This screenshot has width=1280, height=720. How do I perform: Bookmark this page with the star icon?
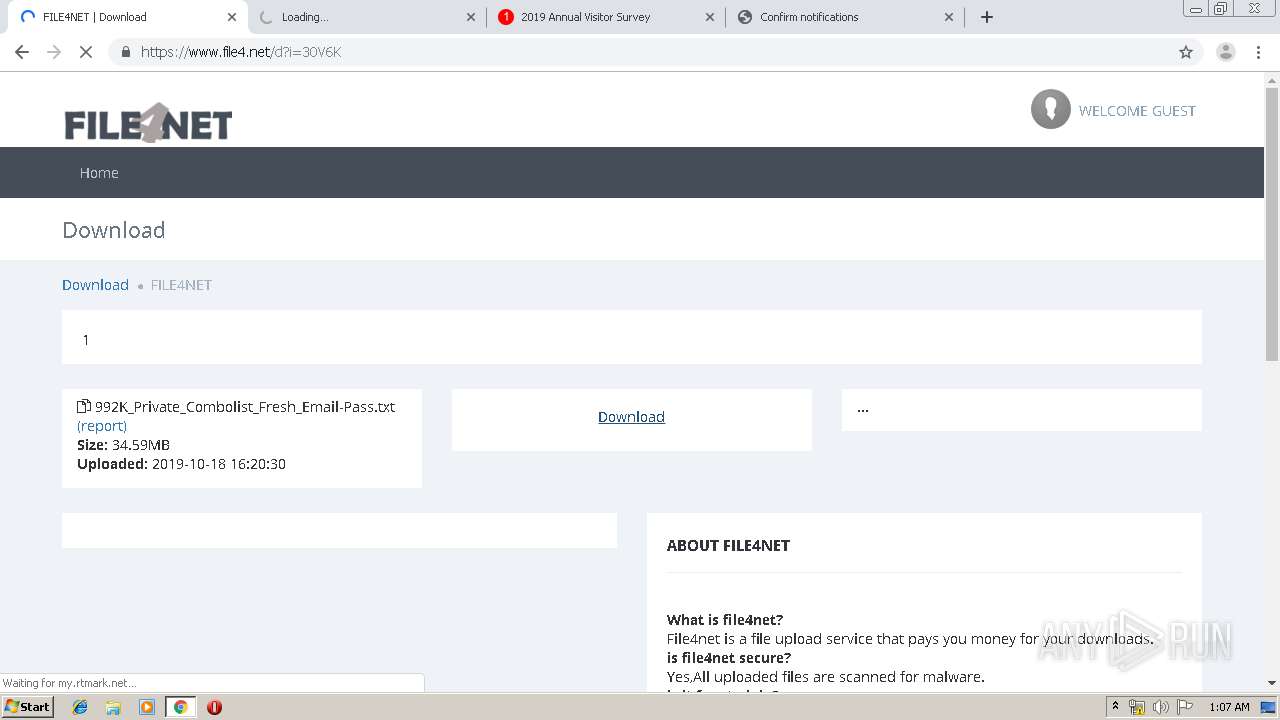[x=1186, y=52]
